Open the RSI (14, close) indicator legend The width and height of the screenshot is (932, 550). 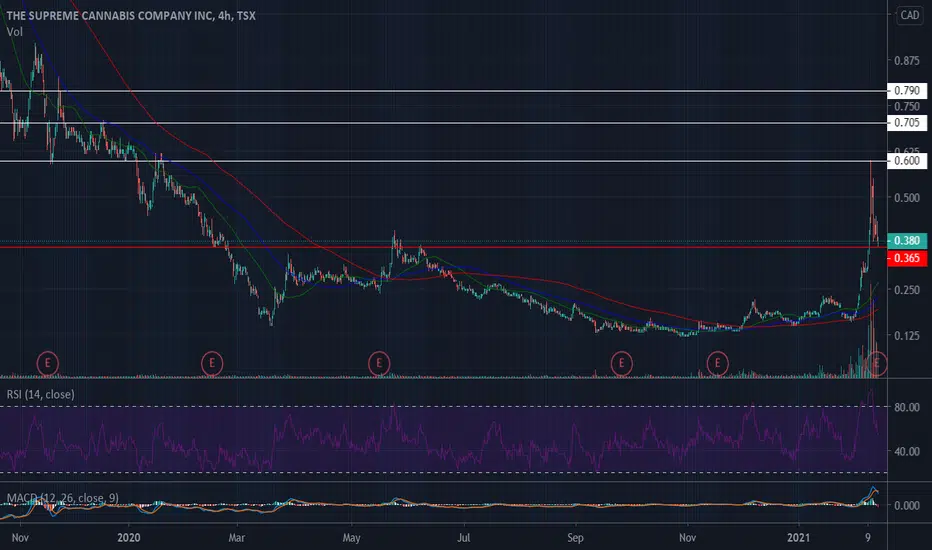tap(40, 394)
